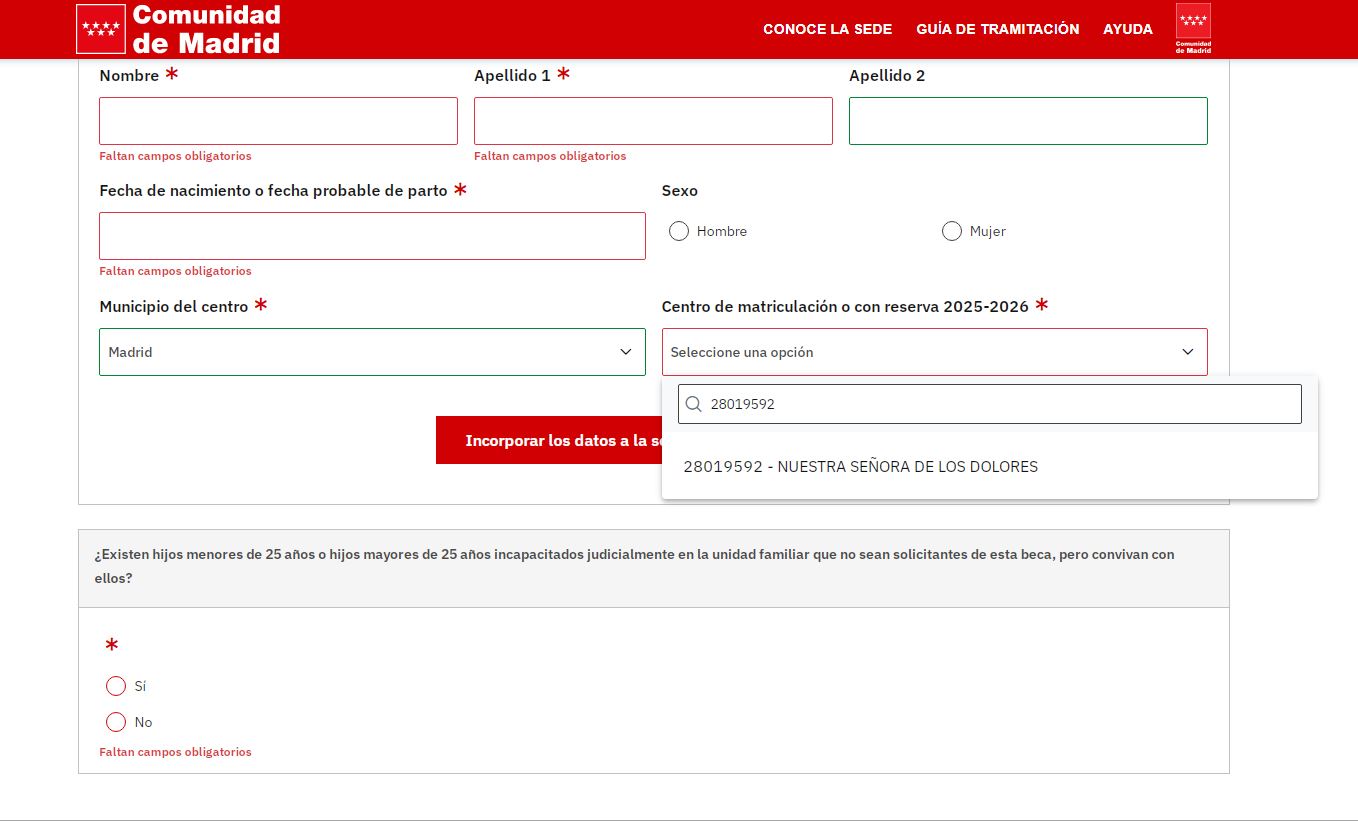1358x821 pixels.
Task: Open the GUÍA DE TRAMITACIÓN menu
Action: [x=997, y=29]
